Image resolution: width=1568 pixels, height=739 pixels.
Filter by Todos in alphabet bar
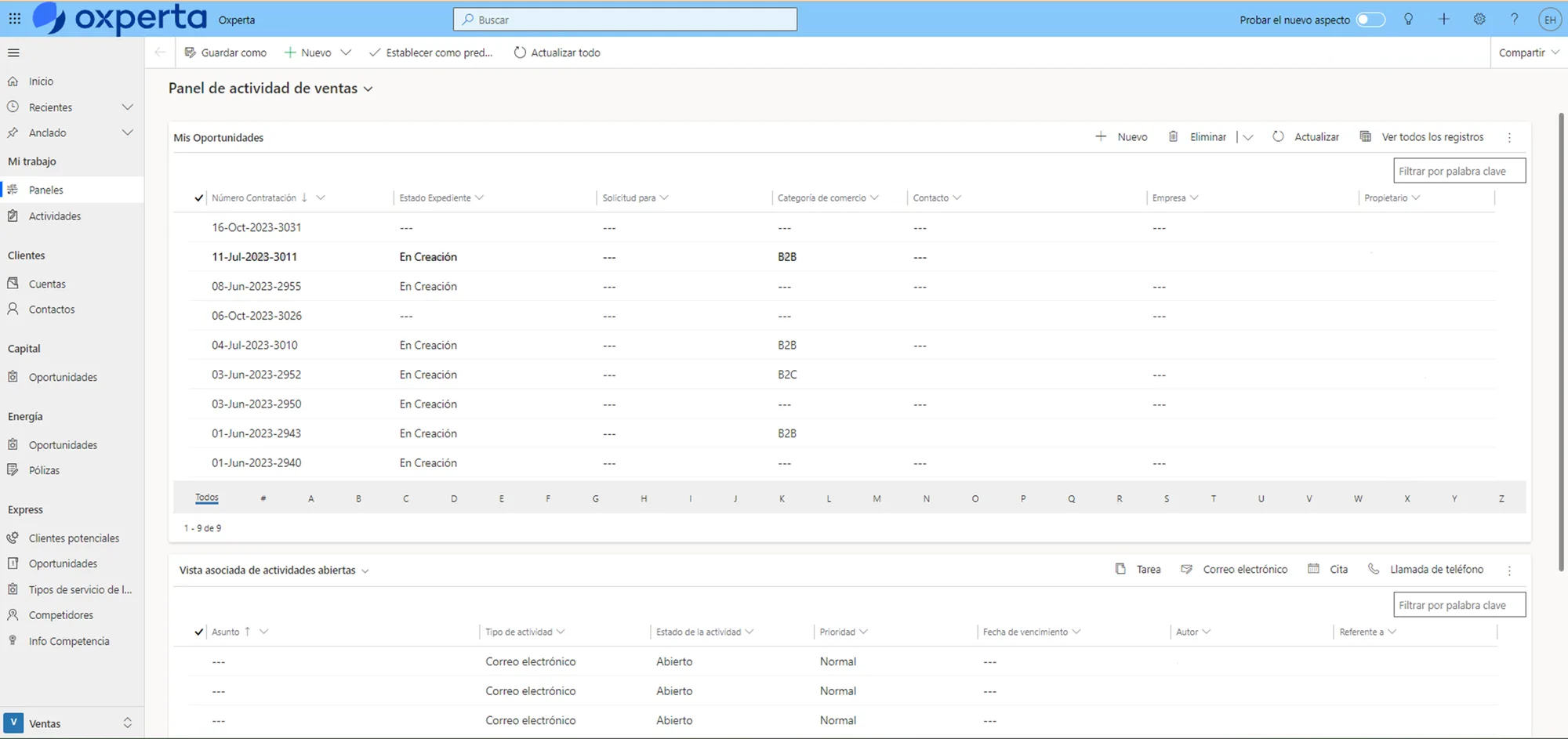click(x=207, y=498)
